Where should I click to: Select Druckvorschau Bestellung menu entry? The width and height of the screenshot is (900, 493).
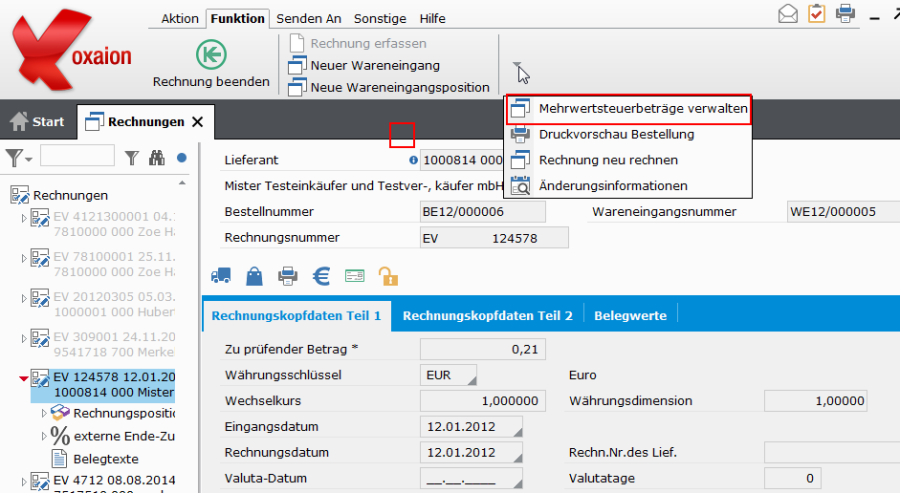[x=628, y=134]
